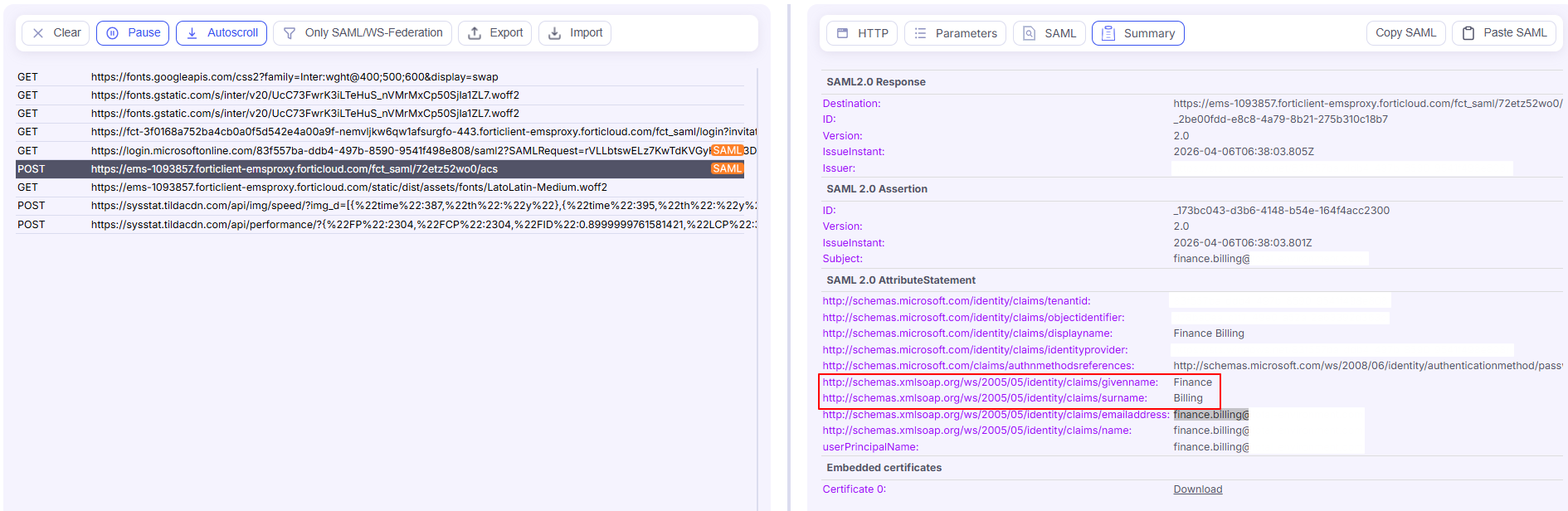Download Certificate 0
The image size is (1568, 511).
pyautogui.click(x=1197, y=489)
